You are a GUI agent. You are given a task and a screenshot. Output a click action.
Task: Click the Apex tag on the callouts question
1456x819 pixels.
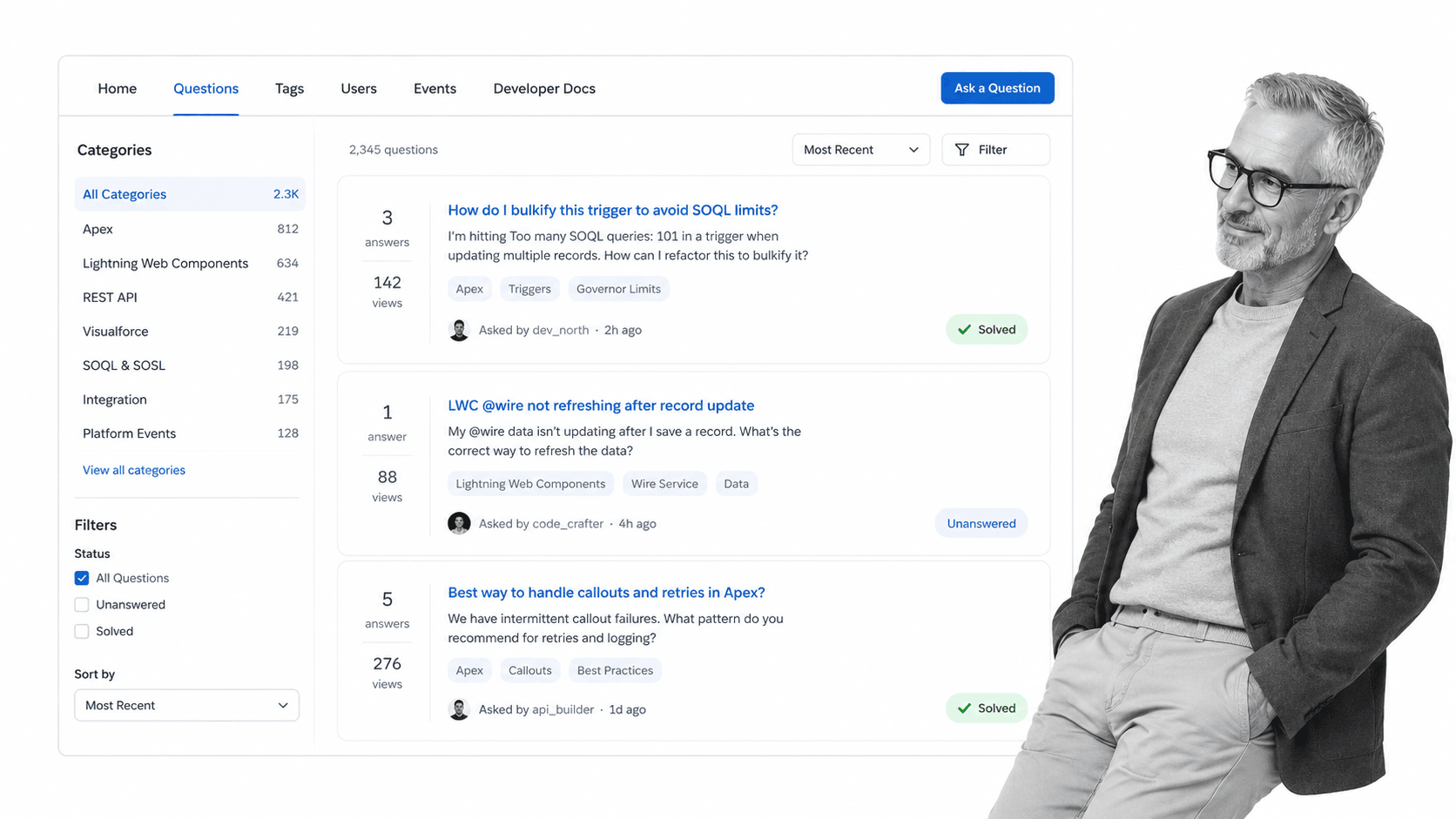[x=469, y=670]
